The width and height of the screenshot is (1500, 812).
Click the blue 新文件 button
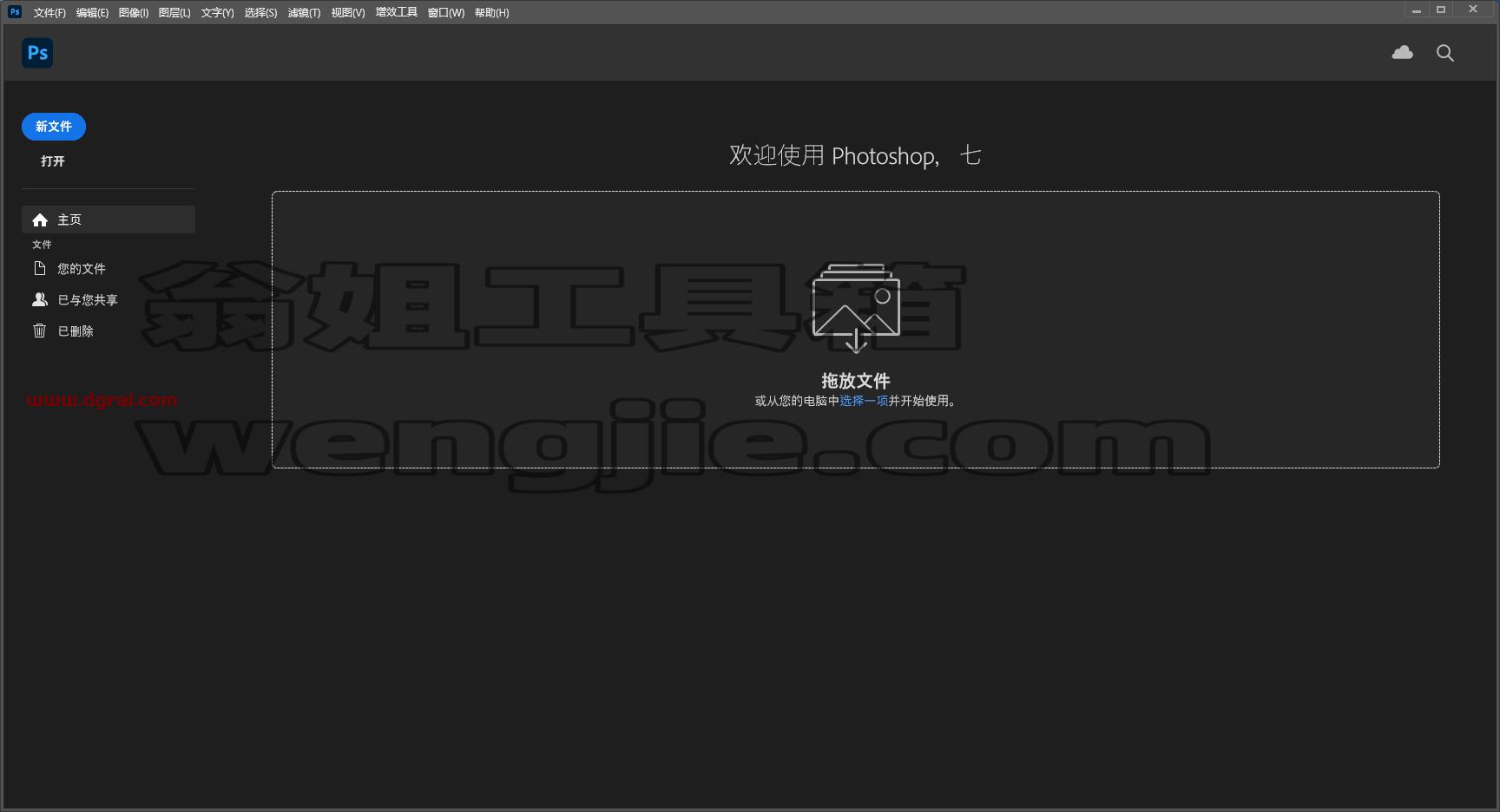coord(54,127)
